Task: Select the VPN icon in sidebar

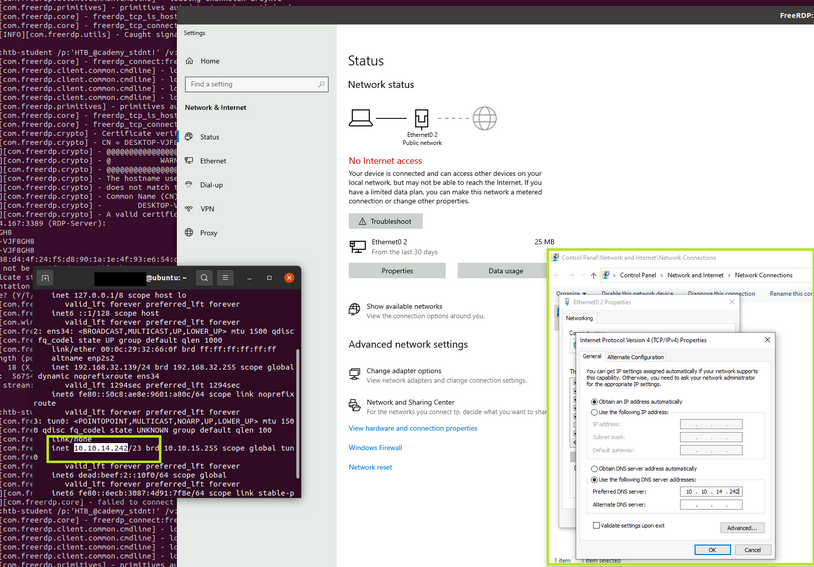Action: [x=189, y=209]
